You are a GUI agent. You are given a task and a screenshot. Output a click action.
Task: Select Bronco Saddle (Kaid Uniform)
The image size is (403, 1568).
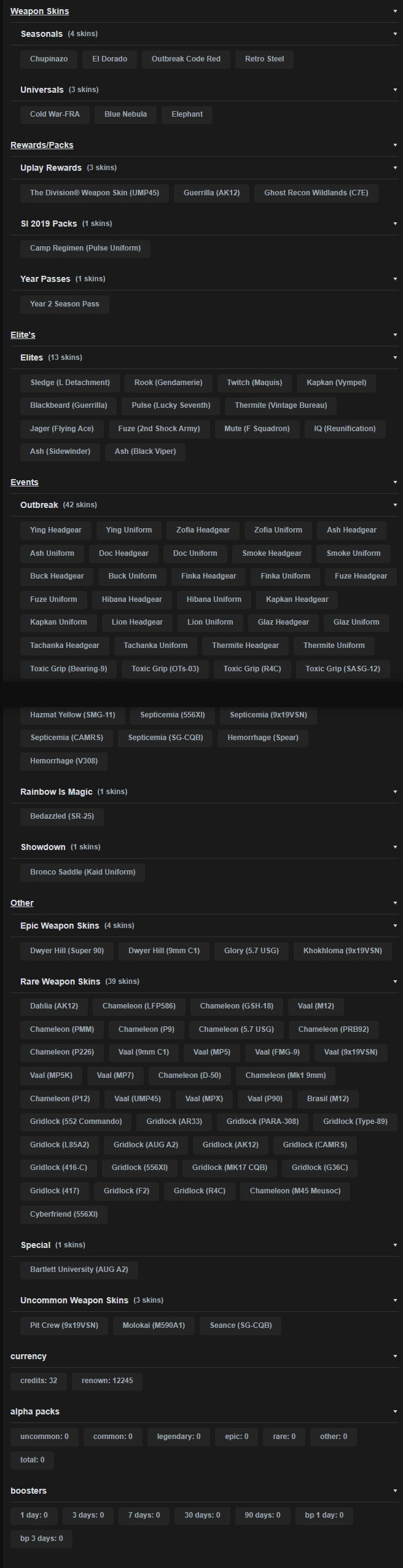pyautogui.click(x=82, y=872)
